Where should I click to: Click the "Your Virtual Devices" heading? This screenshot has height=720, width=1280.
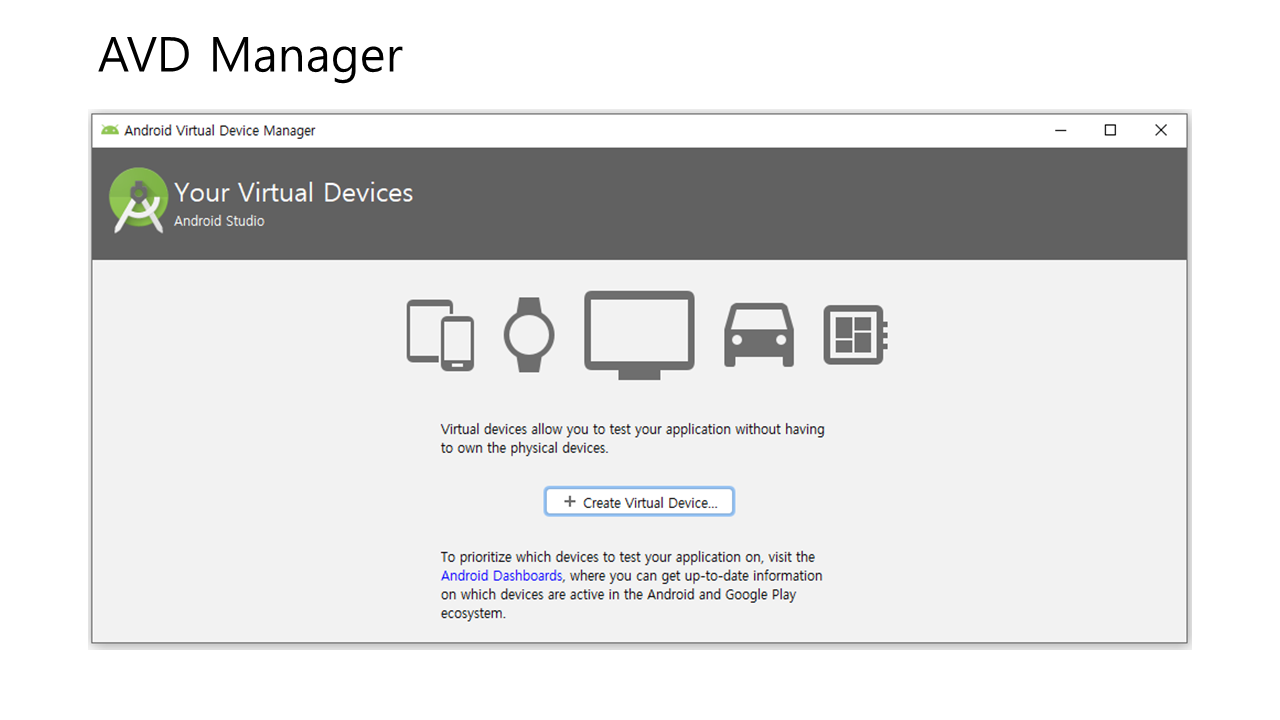(293, 193)
